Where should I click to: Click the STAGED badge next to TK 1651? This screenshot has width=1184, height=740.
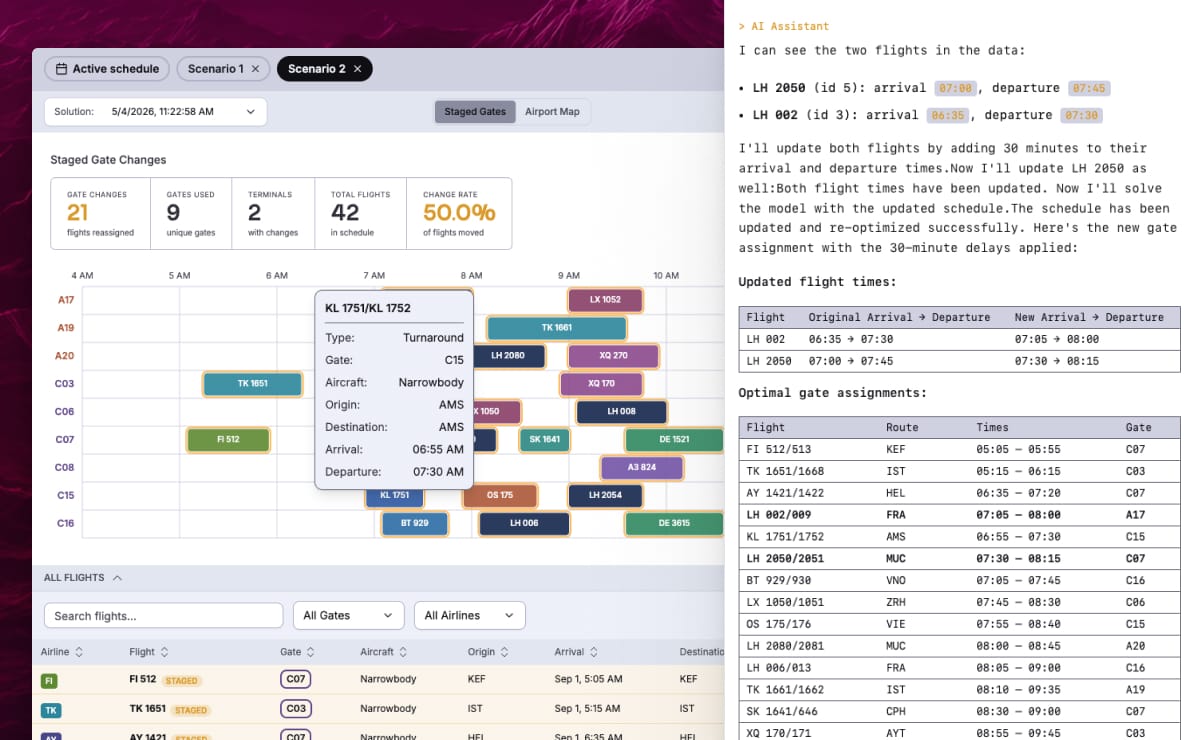190,711
